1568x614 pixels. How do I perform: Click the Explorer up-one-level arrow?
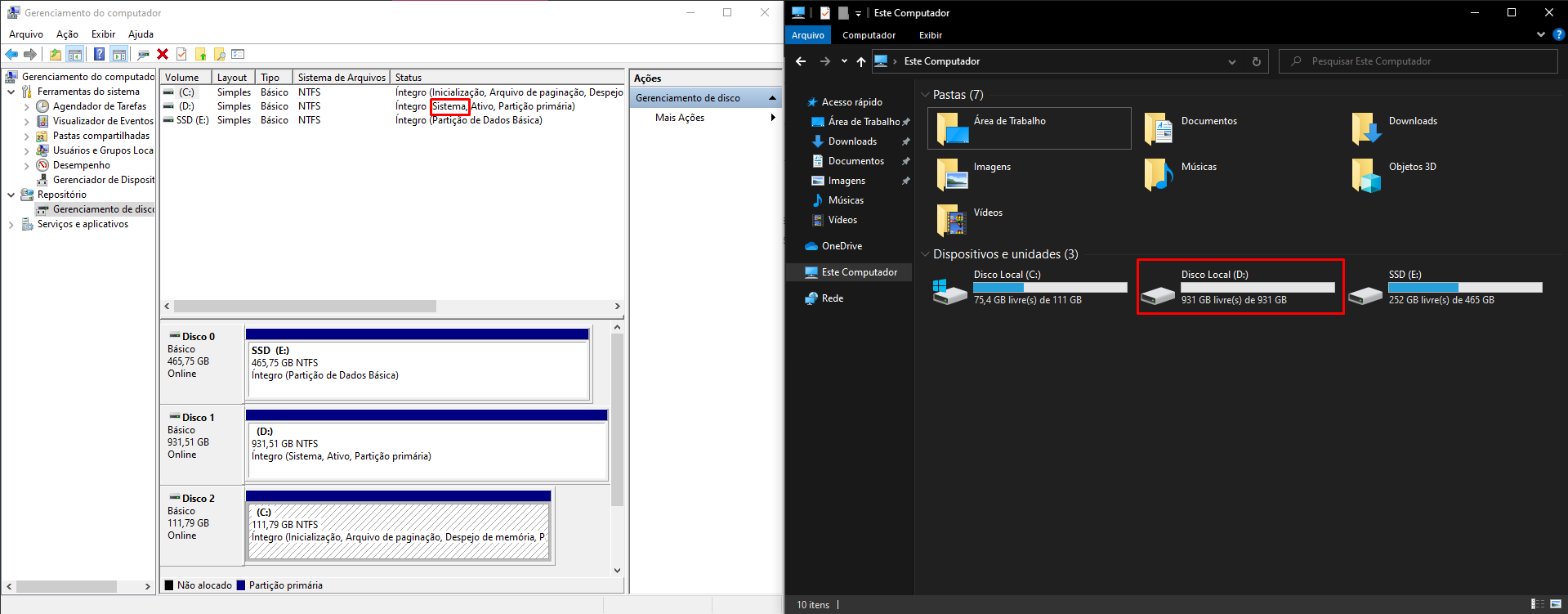pyautogui.click(x=860, y=61)
